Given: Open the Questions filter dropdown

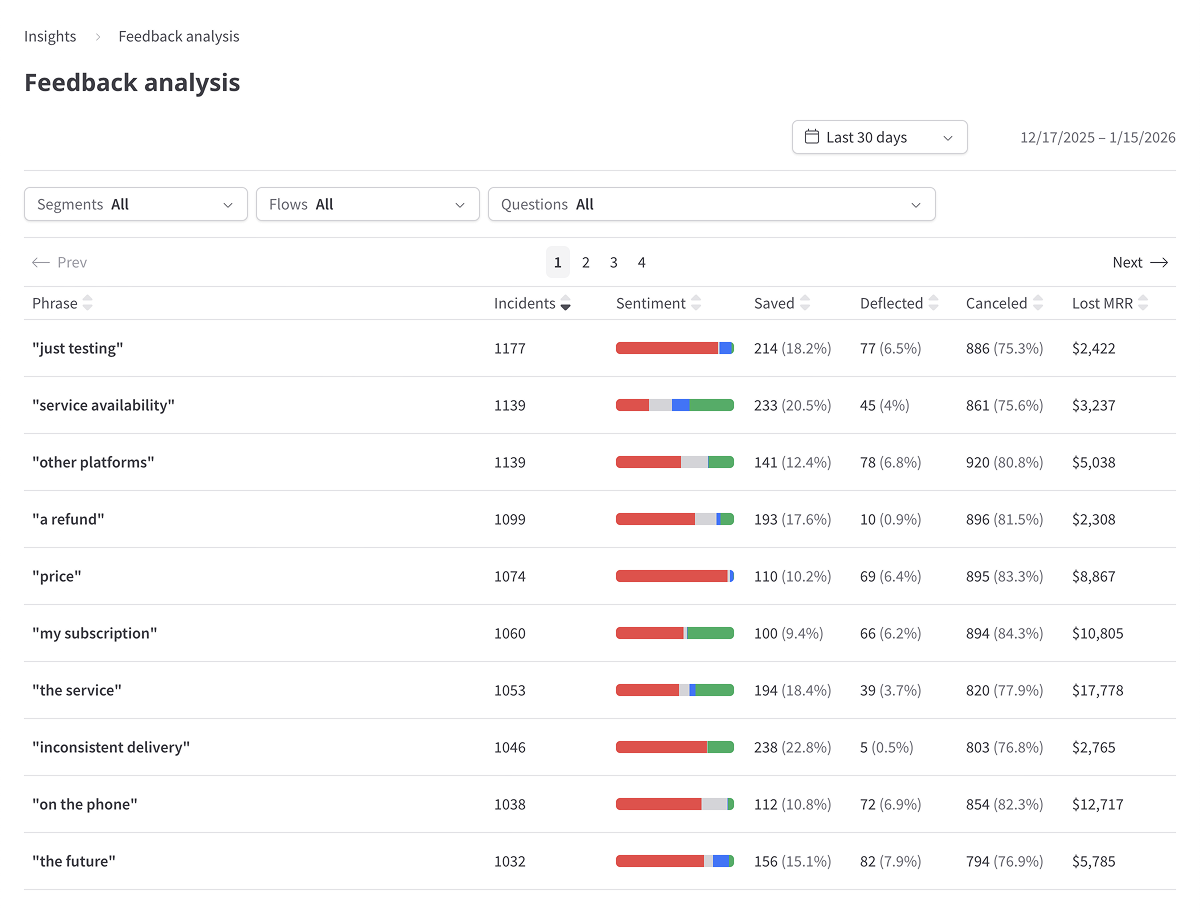Looking at the screenshot, I should (711, 204).
